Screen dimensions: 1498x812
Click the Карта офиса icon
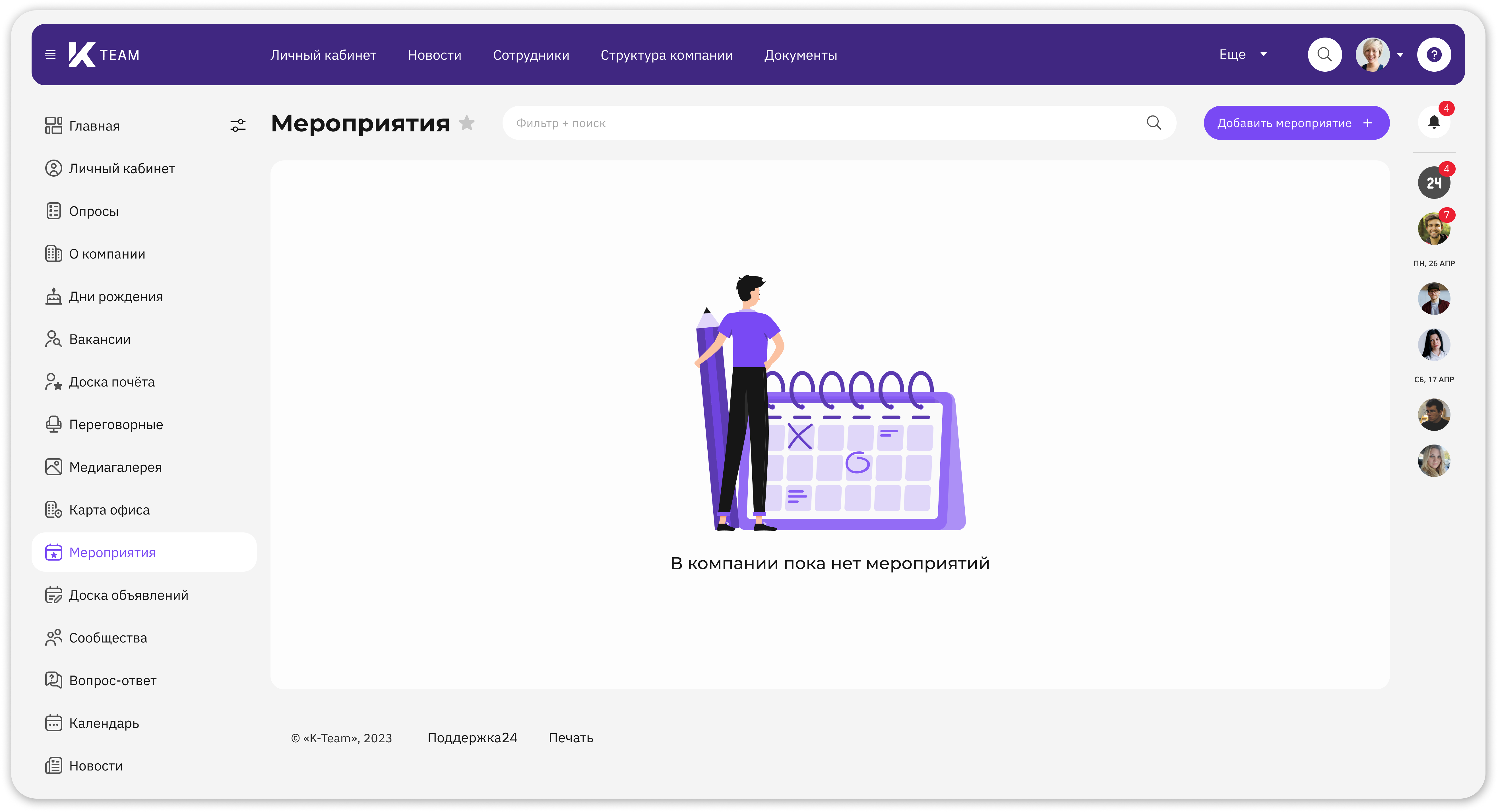[53, 510]
